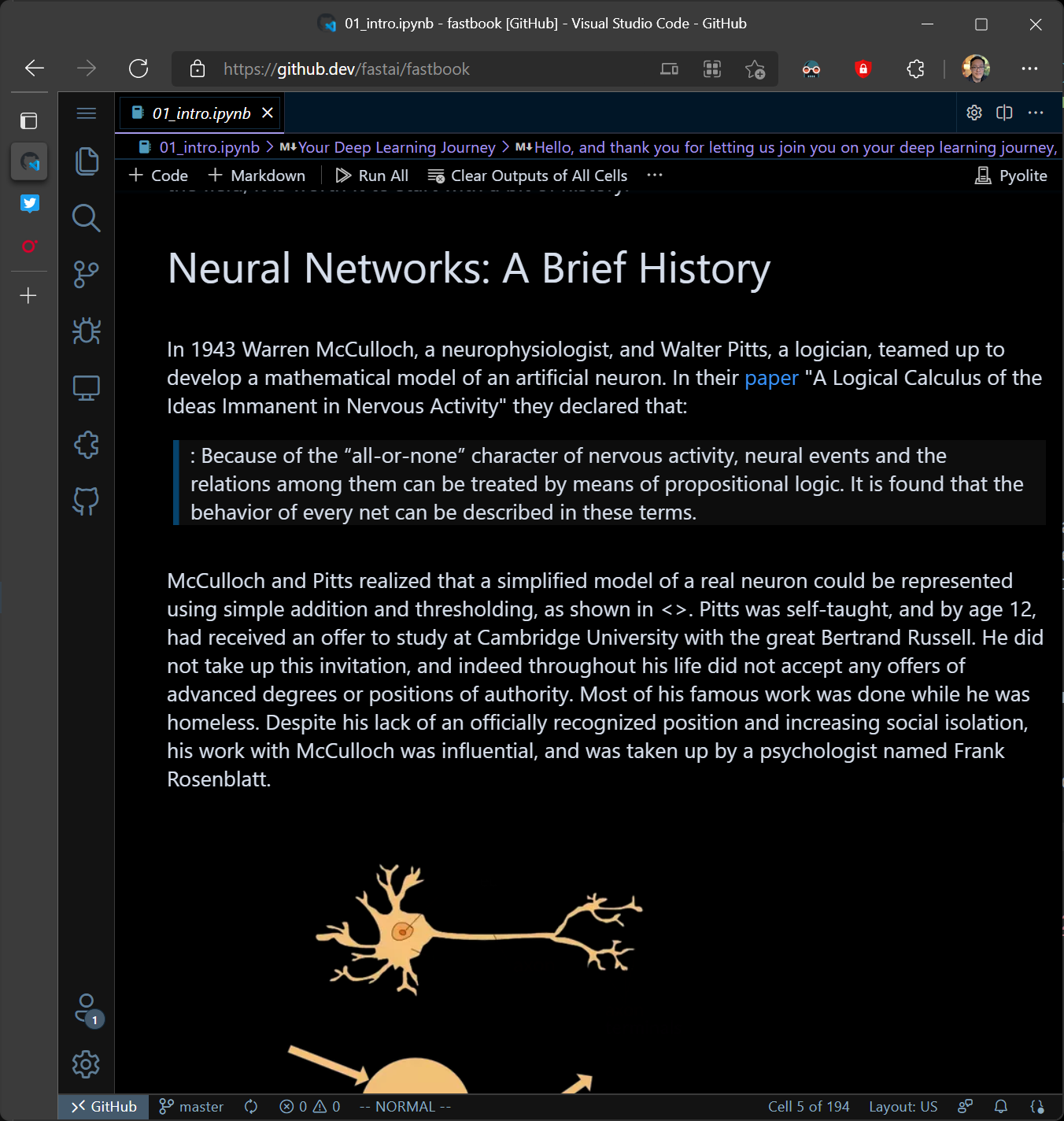Open Manage gear at sidebar bottom
The height and width of the screenshot is (1121, 1064).
pyautogui.click(x=86, y=1064)
